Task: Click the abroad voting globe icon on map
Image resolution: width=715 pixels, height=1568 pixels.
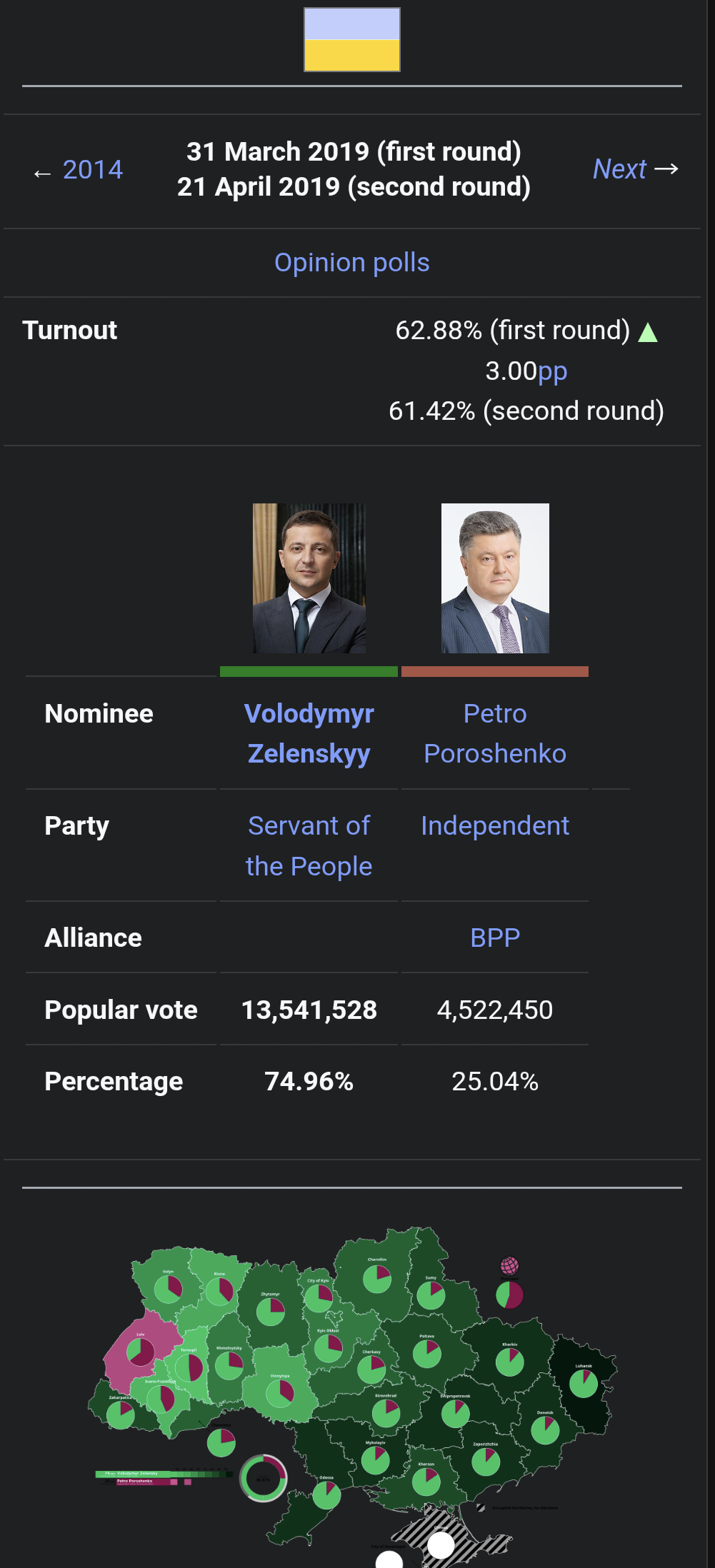Action: tap(509, 1266)
